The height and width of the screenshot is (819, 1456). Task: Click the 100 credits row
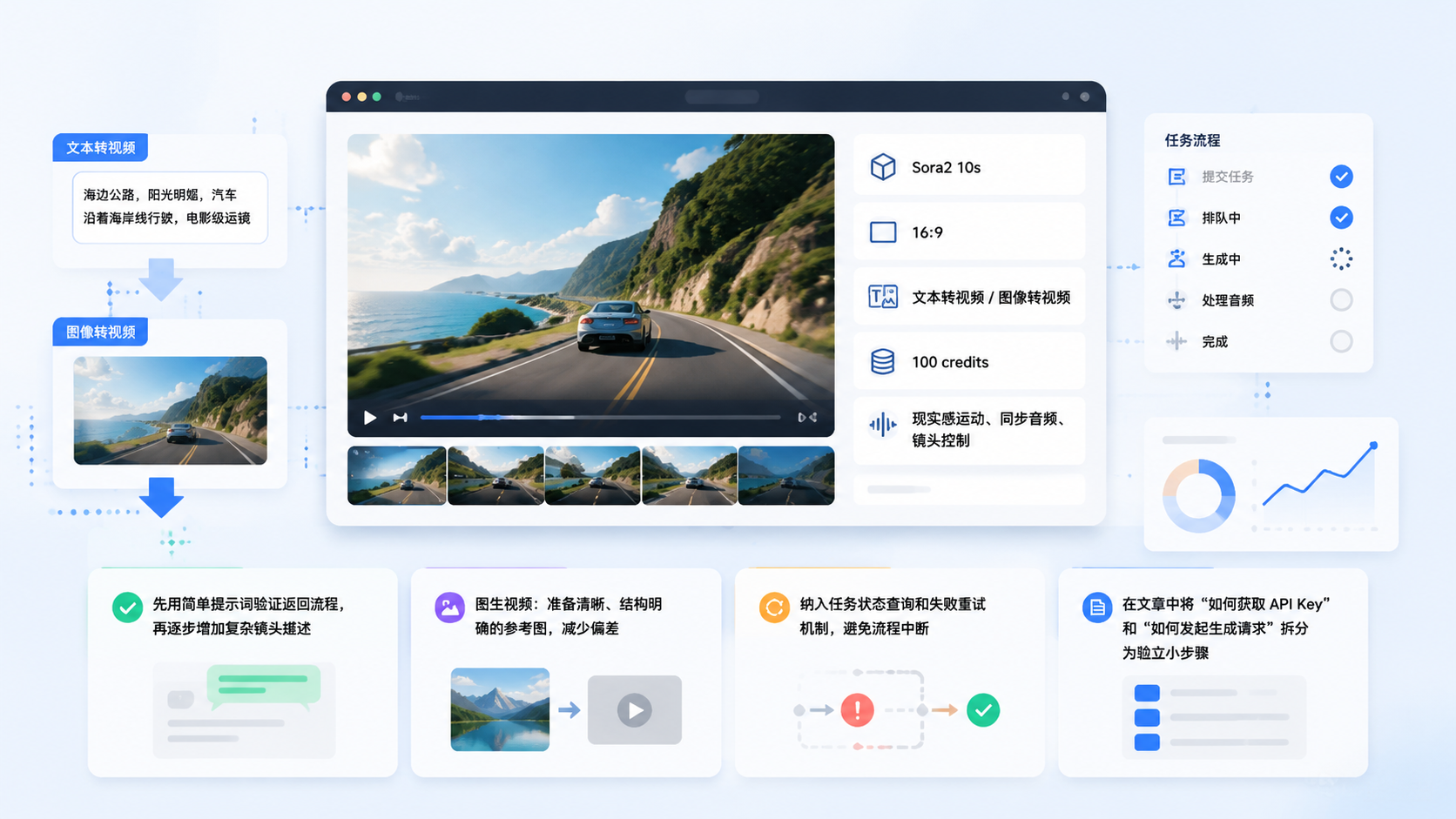coord(969,361)
